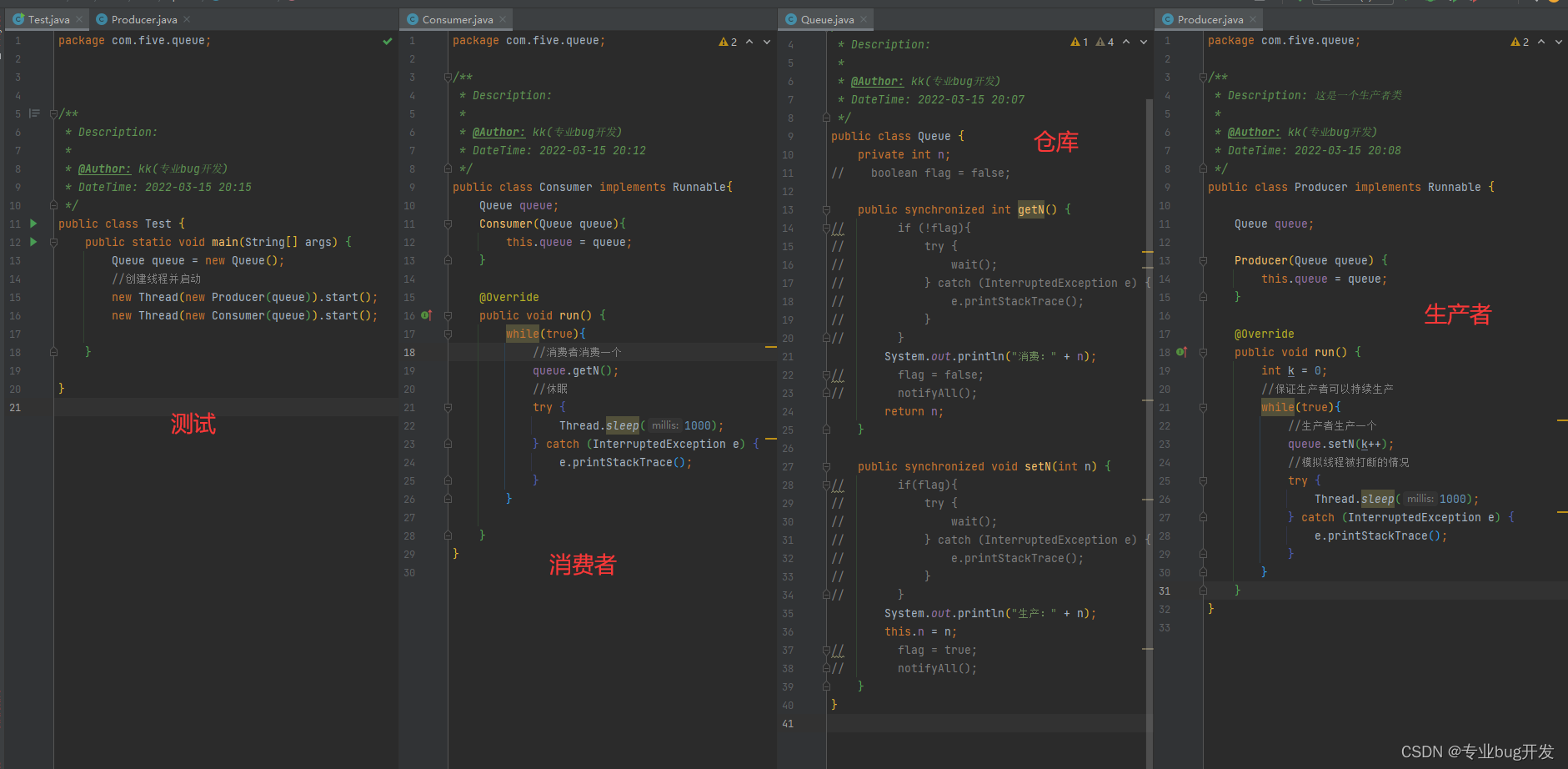This screenshot has width=1568, height=769.
Task: Close the Queue.java tab
Action: click(x=864, y=19)
